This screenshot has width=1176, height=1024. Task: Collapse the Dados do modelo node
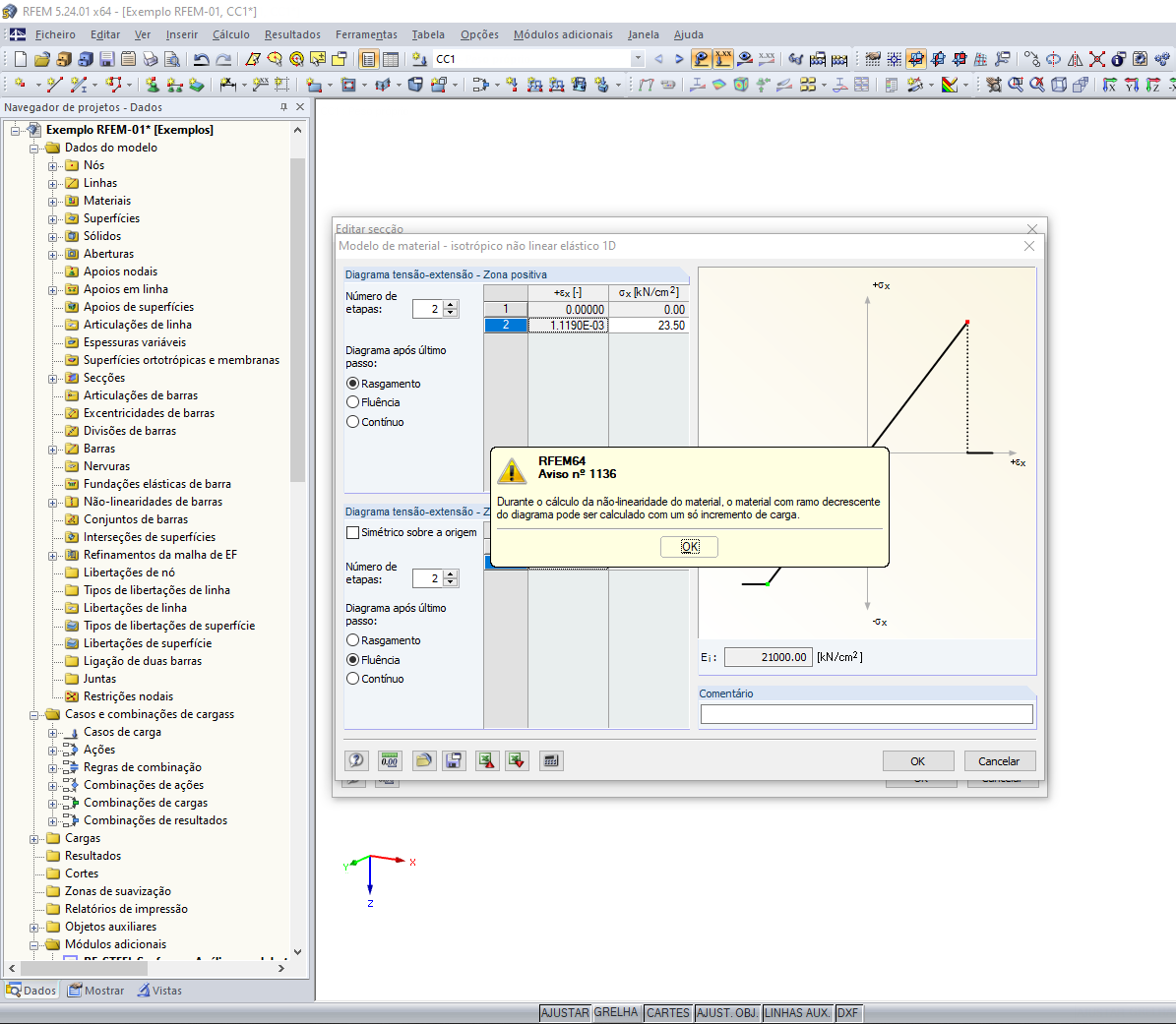tap(33, 149)
